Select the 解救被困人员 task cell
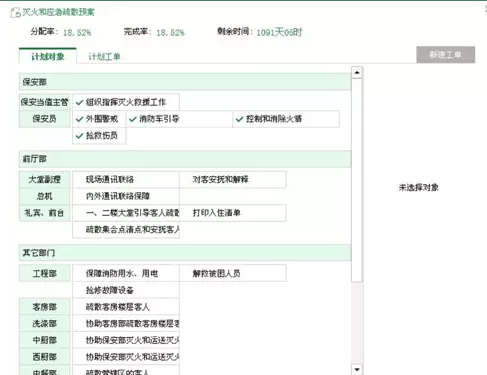487x375 pixels. pyautogui.click(x=233, y=274)
